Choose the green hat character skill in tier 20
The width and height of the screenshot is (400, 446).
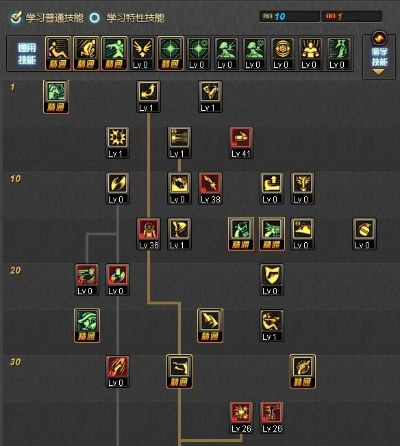pyautogui.click(x=87, y=326)
